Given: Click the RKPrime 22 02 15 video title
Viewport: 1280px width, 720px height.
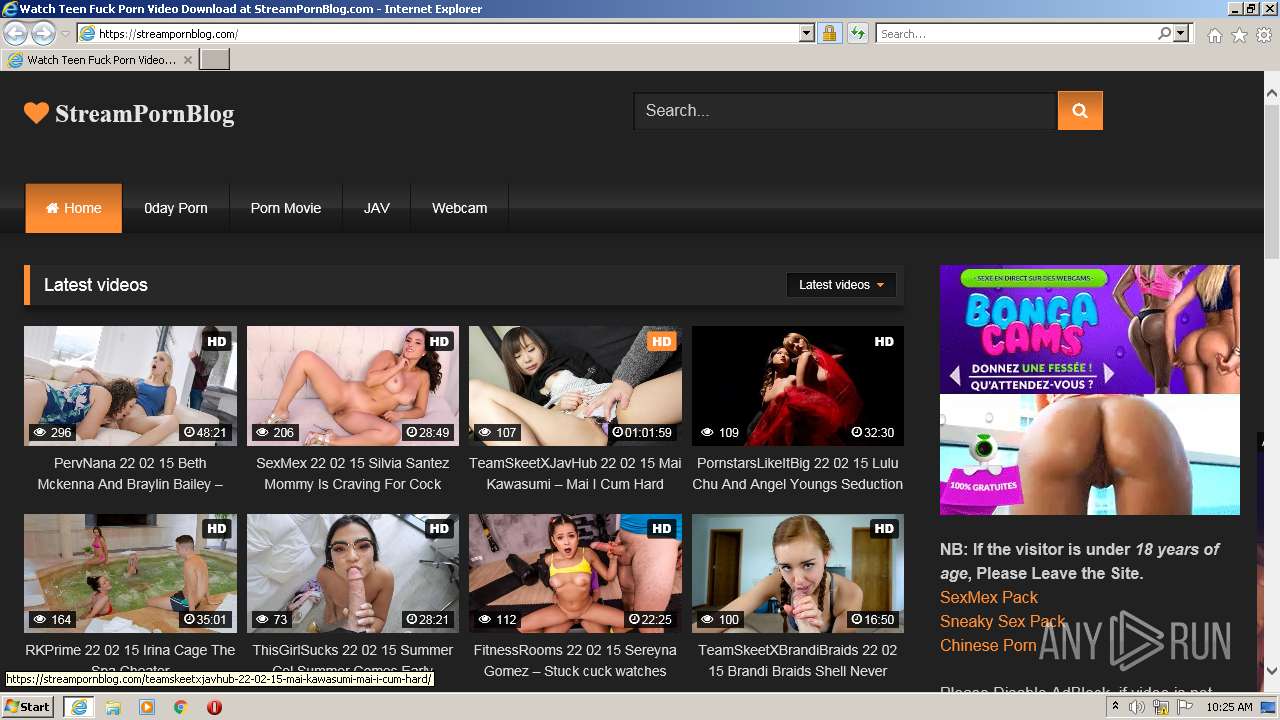Looking at the screenshot, I should click(x=130, y=660).
